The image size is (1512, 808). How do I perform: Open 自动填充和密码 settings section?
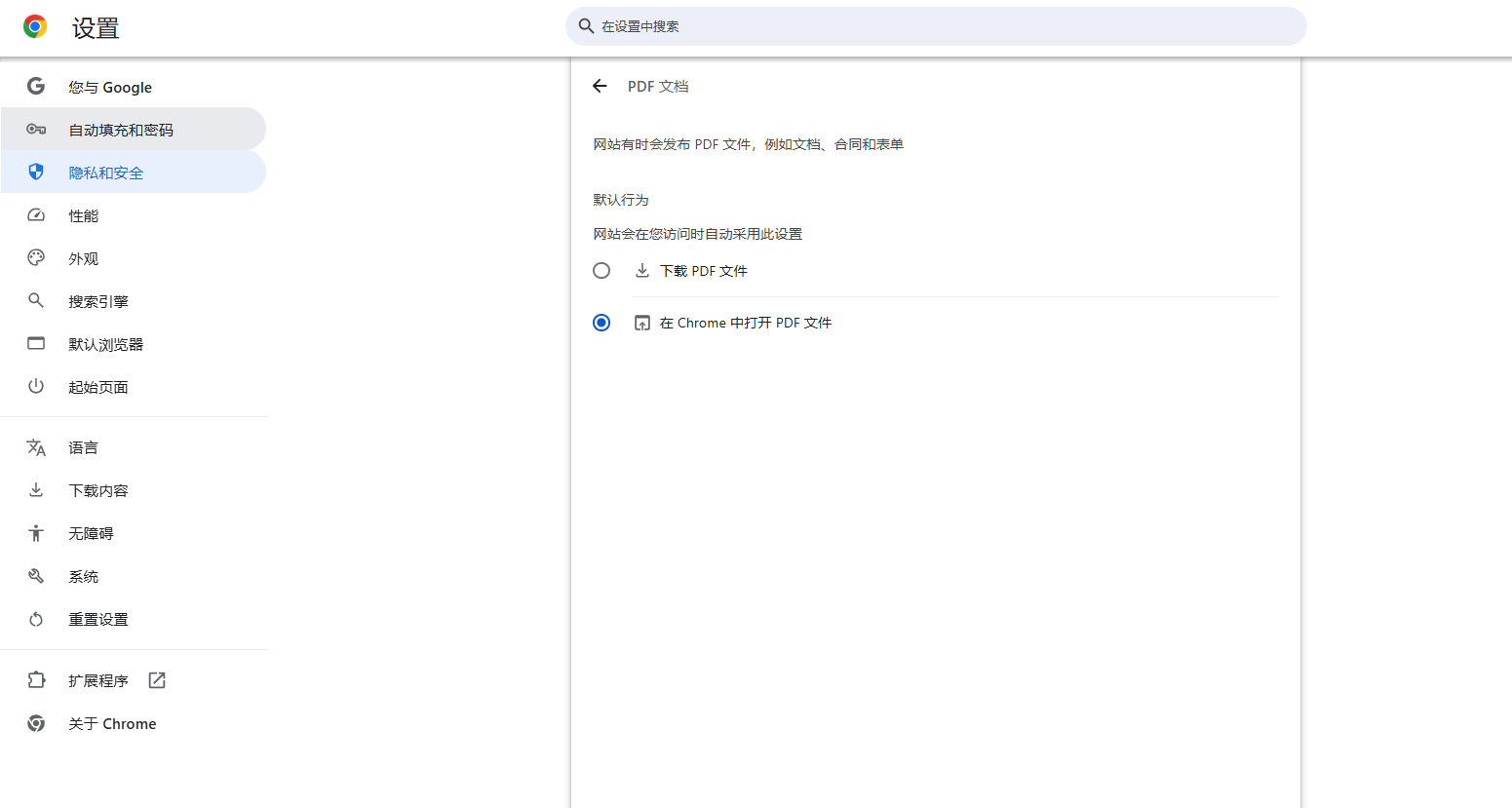pos(134,130)
